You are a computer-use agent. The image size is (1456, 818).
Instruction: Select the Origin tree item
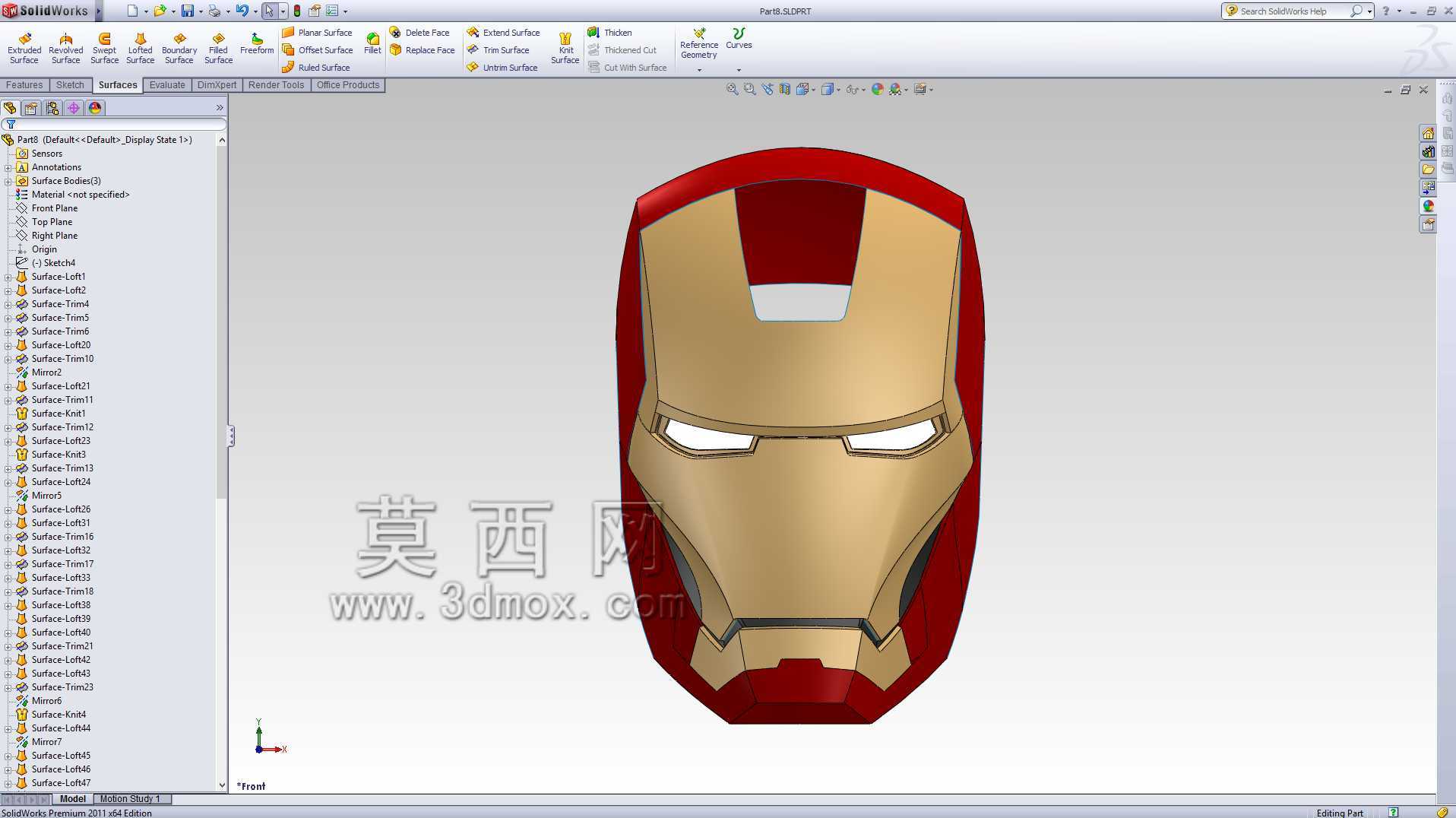click(44, 249)
